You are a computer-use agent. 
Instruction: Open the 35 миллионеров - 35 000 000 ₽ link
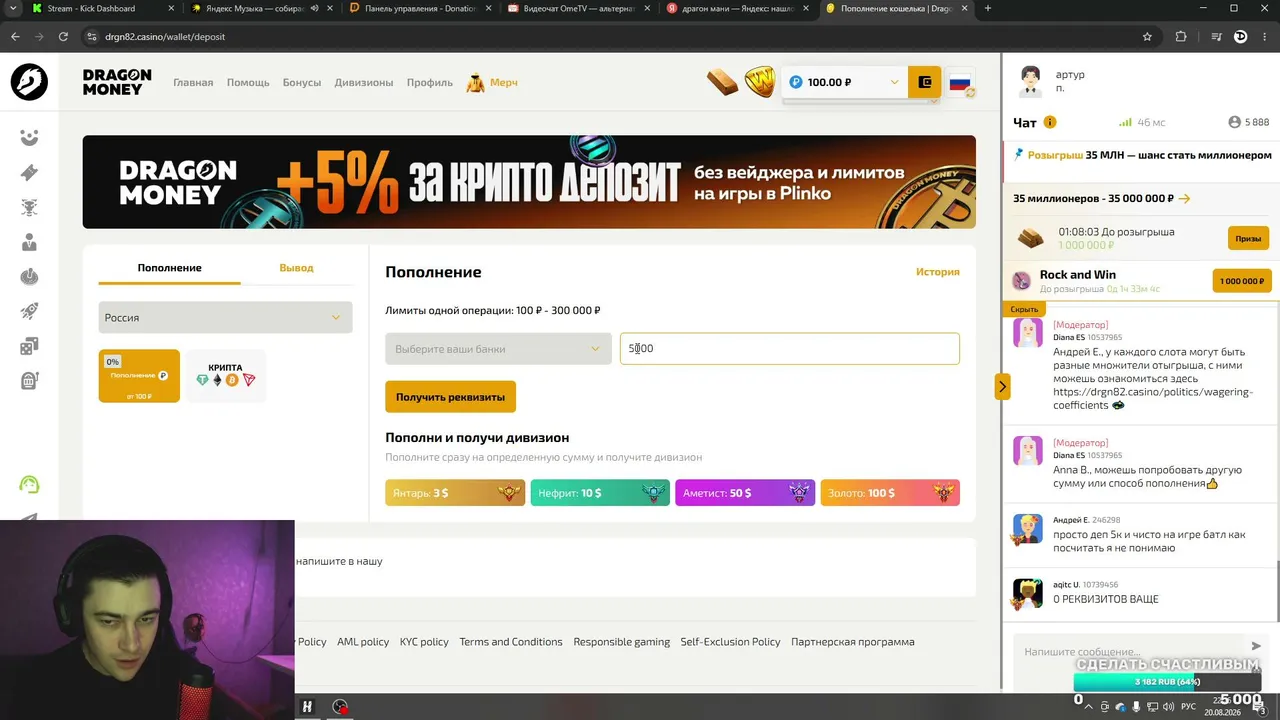point(1102,198)
